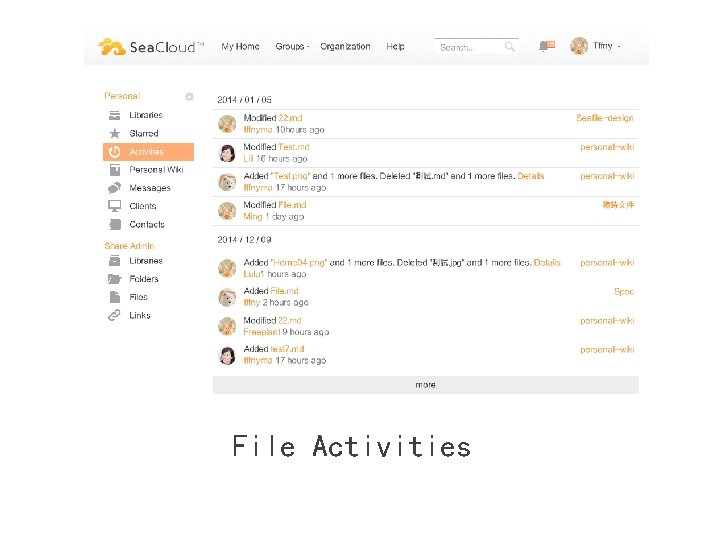Go to My Home

tap(240, 46)
